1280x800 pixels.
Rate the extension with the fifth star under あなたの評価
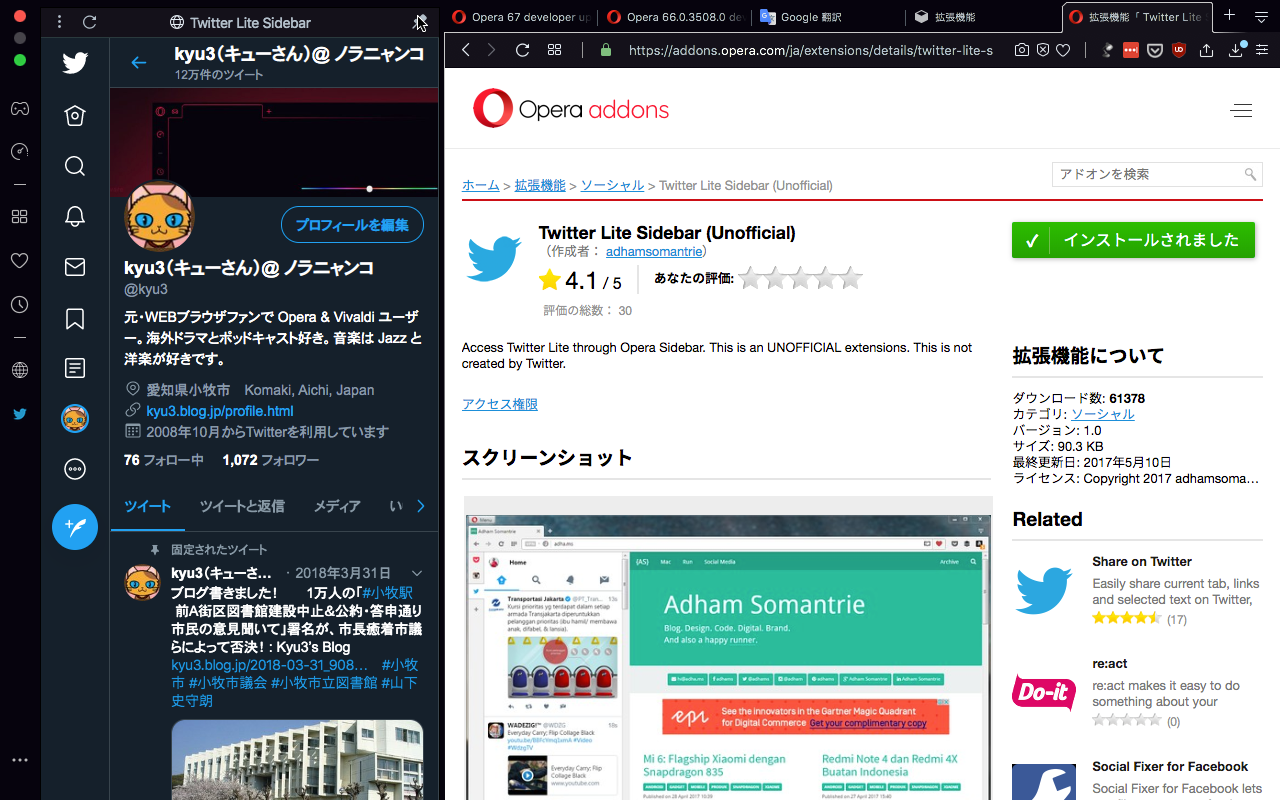point(850,278)
